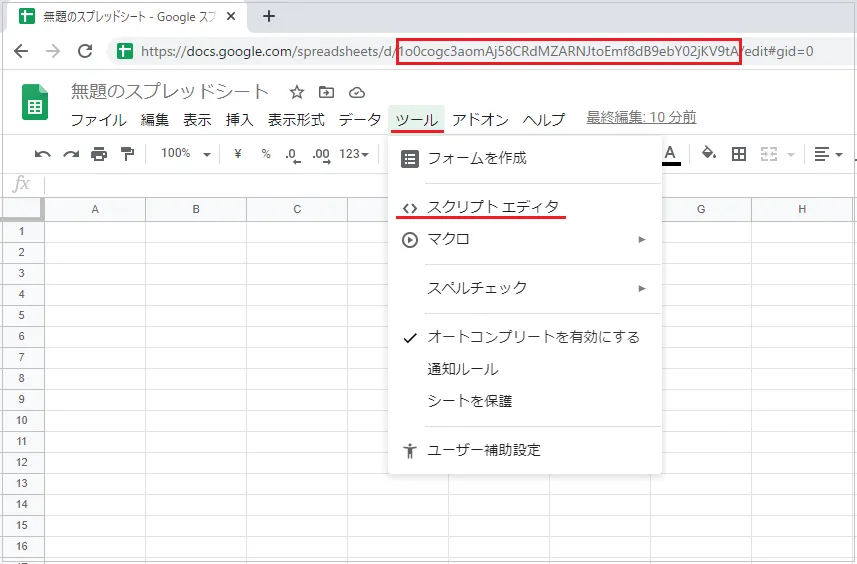
Task: Select スクリプト エディタ from the menu
Action: click(493, 208)
